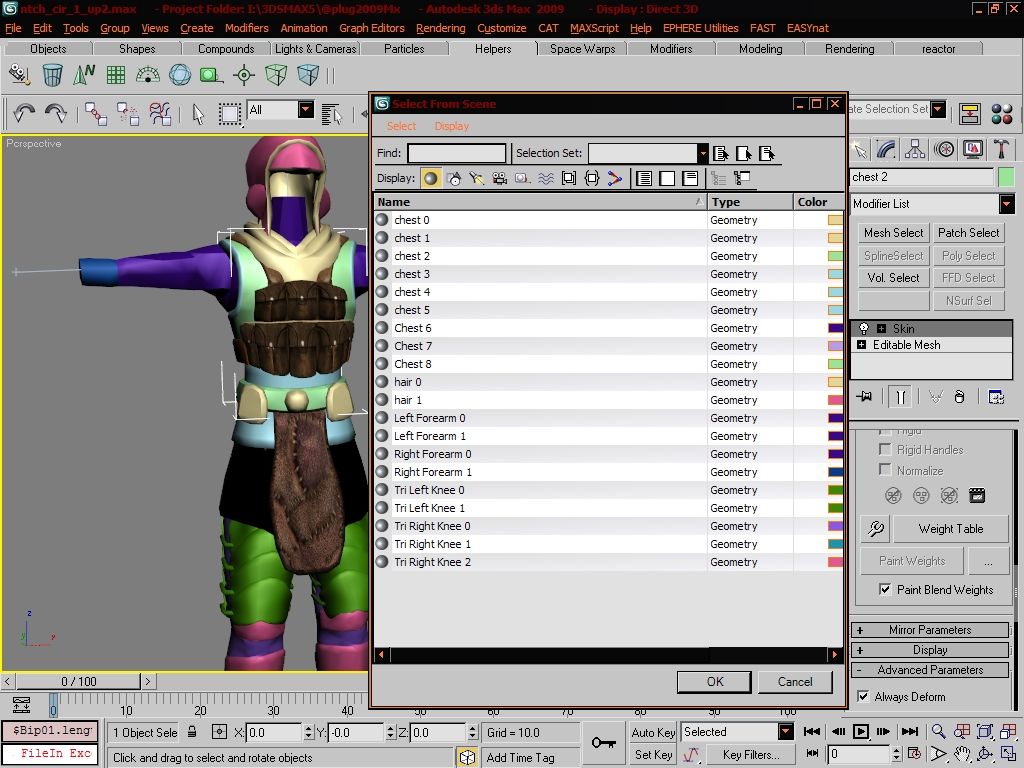Open the Selection Set dropdown in dialog
1024x768 pixels.
coord(703,153)
